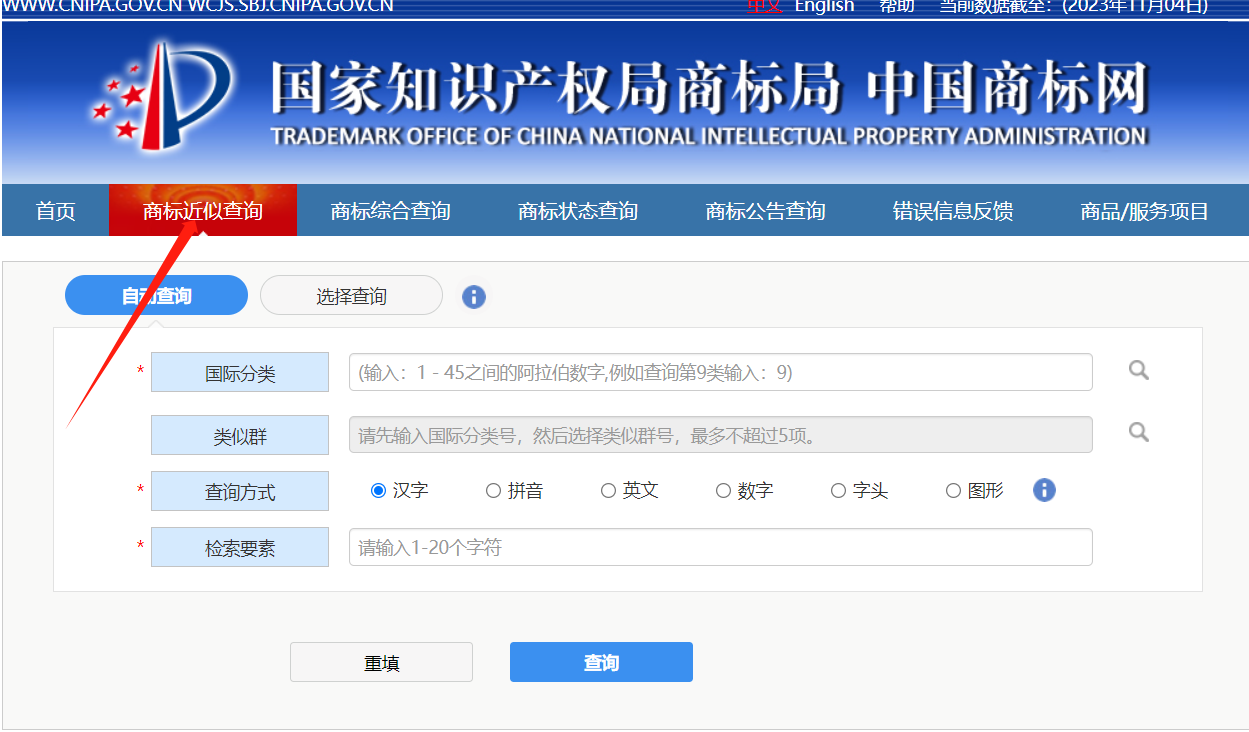The image size is (1249, 732).
Task: Focus the 国际分类 number input field
Action: point(720,372)
